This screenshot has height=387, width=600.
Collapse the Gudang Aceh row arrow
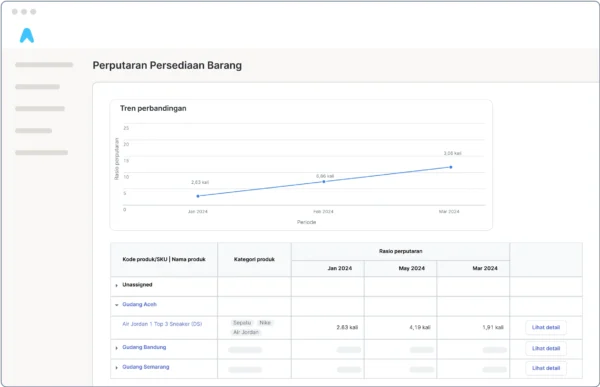coord(116,305)
